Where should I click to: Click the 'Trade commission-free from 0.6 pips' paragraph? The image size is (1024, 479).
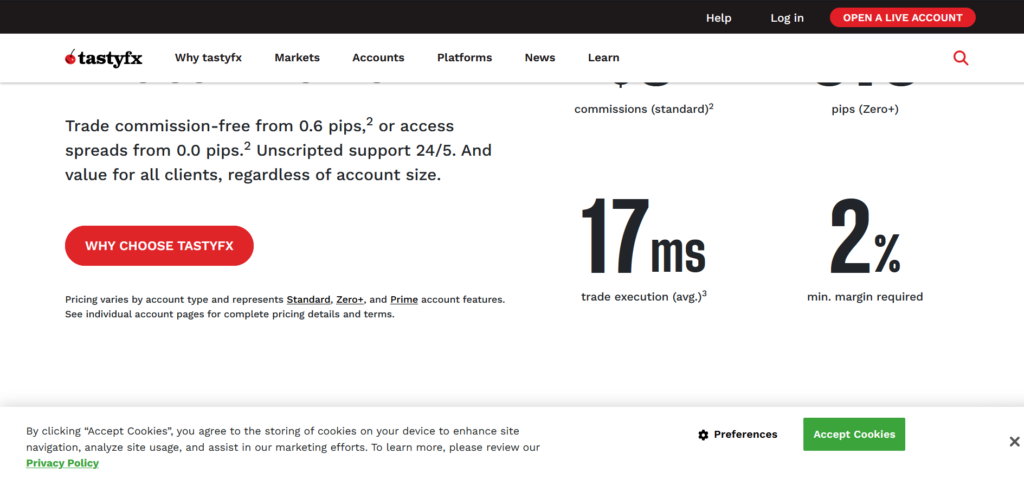coord(279,150)
